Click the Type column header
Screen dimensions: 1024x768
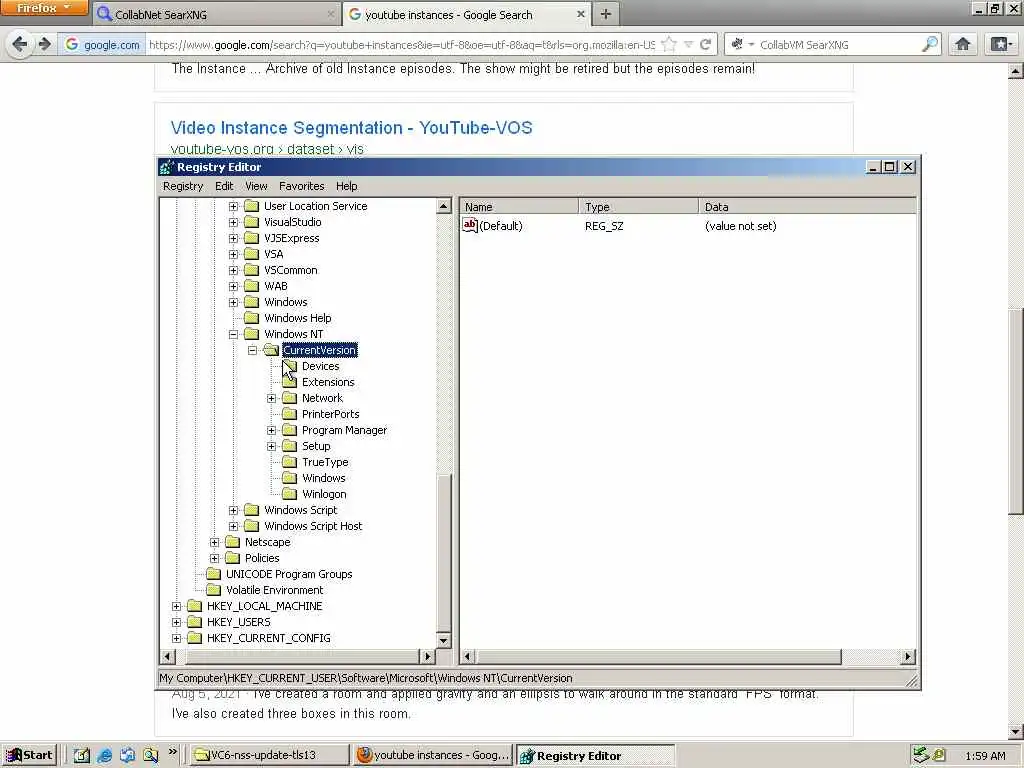pyautogui.click(x=638, y=206)
